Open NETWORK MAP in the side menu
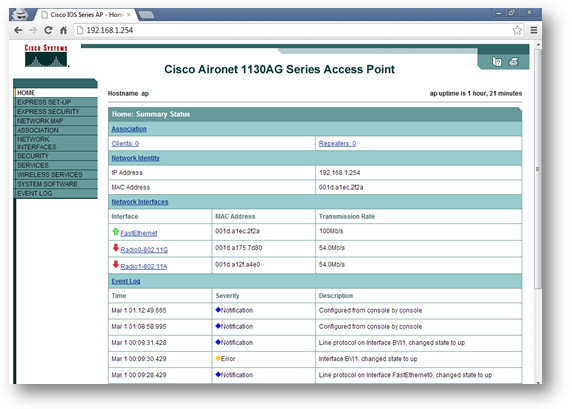Image resolution: width=572 pixels, height=409 pixels. click(x=56, y=121)
